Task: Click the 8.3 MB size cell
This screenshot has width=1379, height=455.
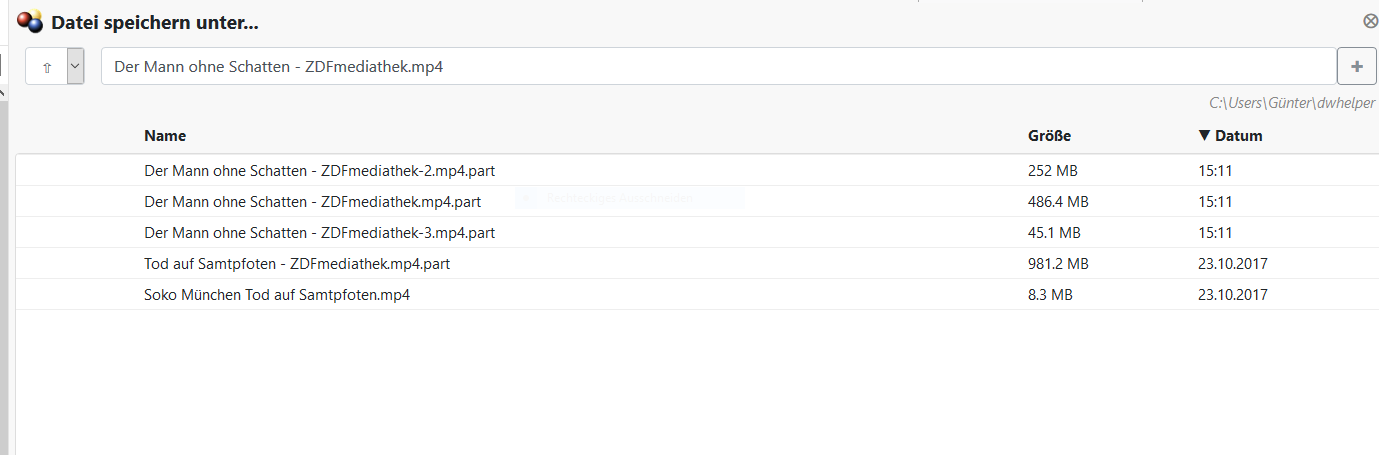Action: pos(1050,295)
